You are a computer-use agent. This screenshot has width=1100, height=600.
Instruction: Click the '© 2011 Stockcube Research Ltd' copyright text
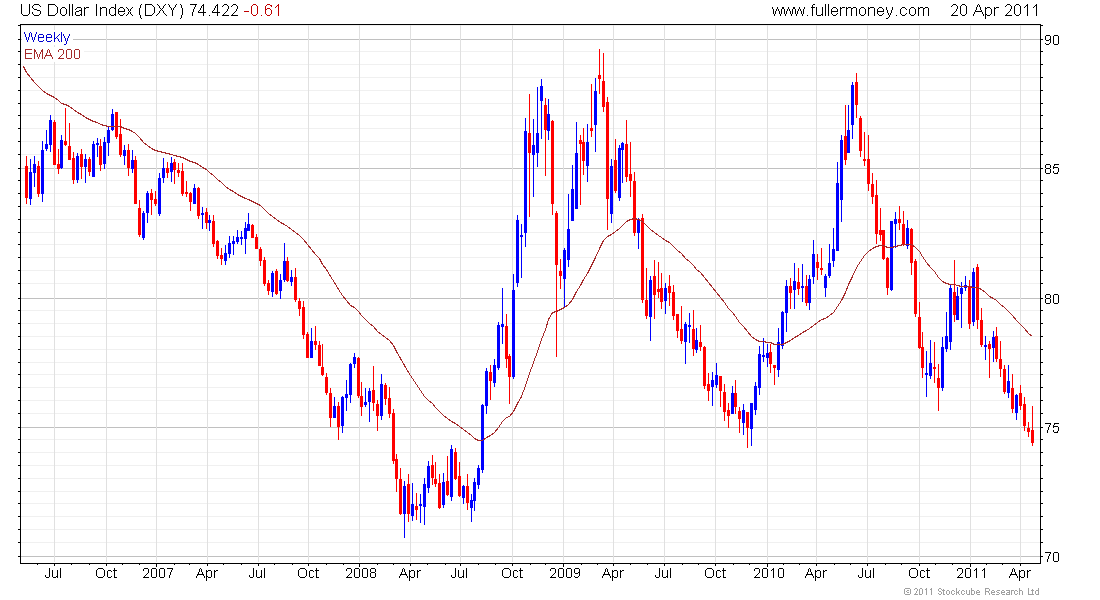pyautogui.click(x=971, y=592)
